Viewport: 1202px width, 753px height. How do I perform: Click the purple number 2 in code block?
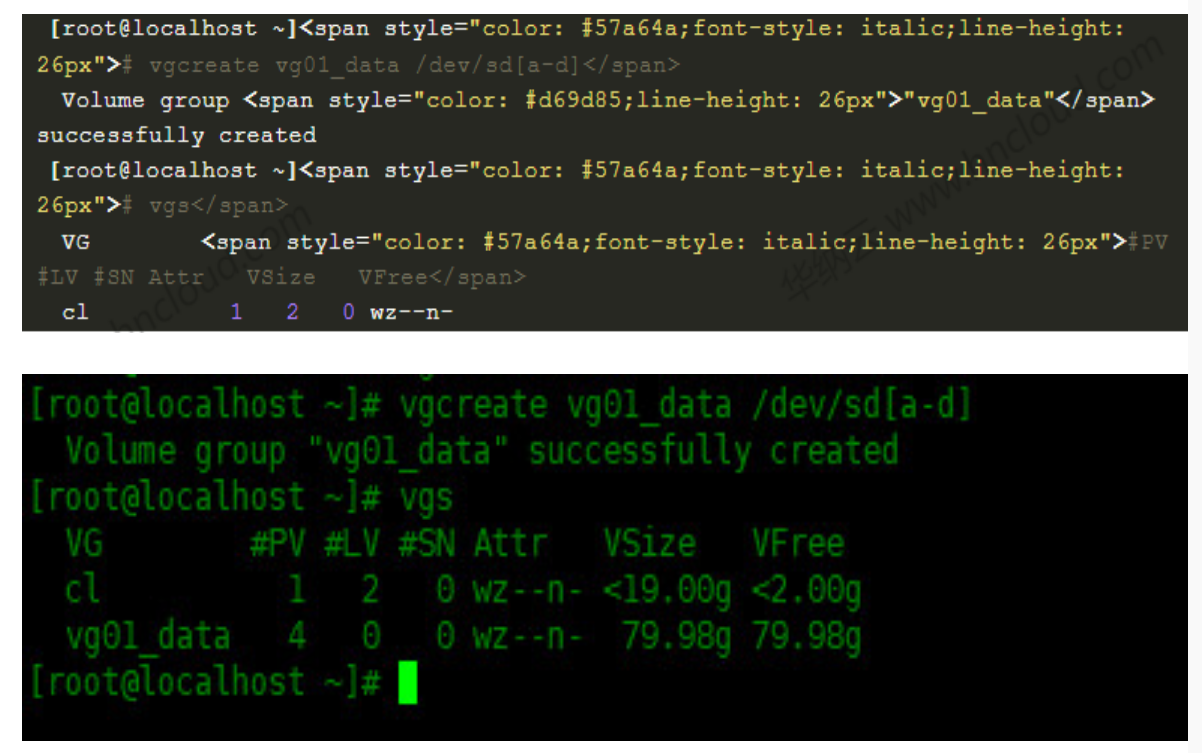point(292,312)
